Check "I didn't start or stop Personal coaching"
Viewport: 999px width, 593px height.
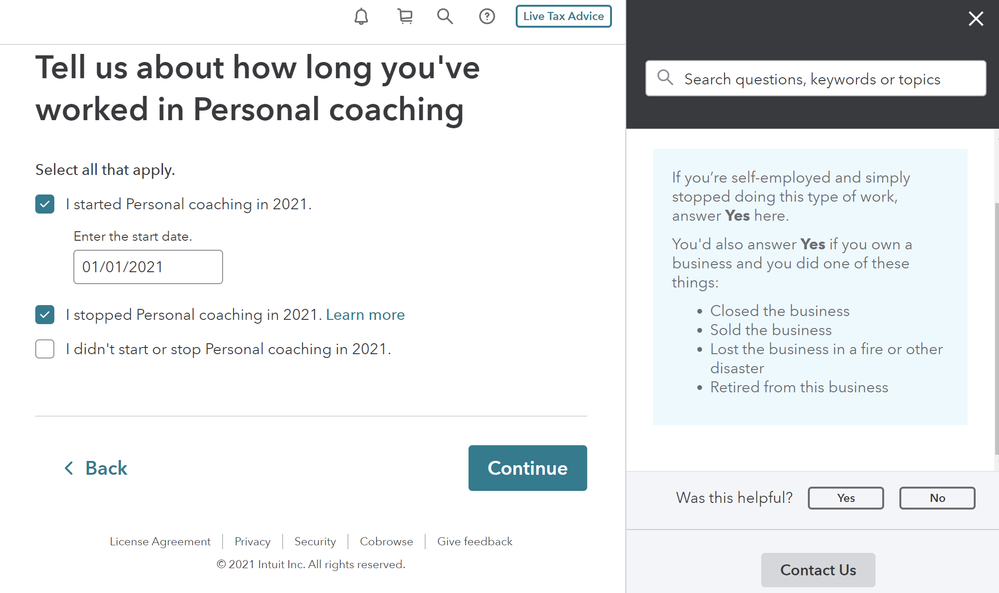(45, 349)
